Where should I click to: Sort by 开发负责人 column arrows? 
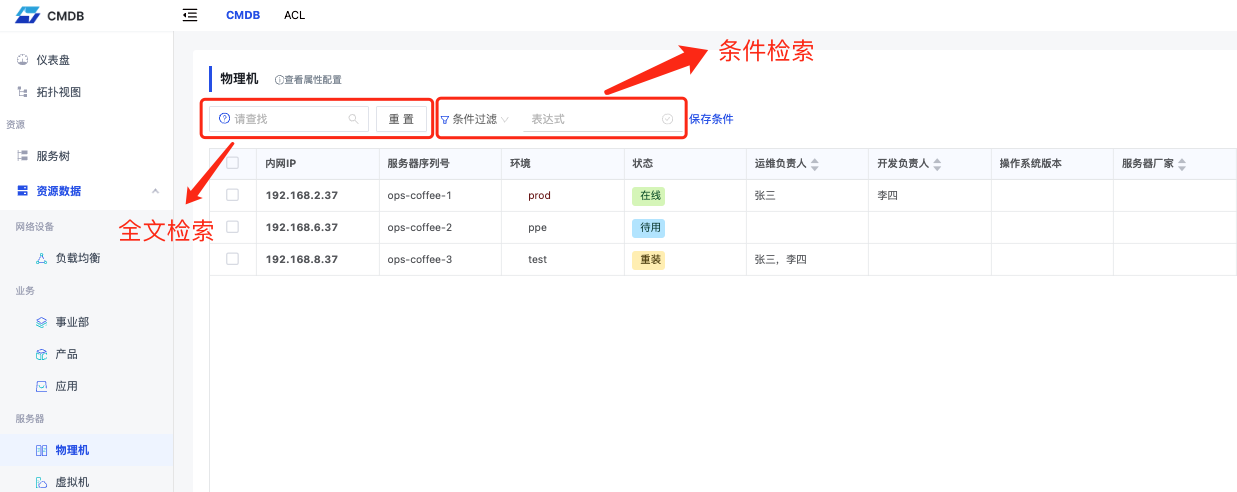tap(937, 164)
